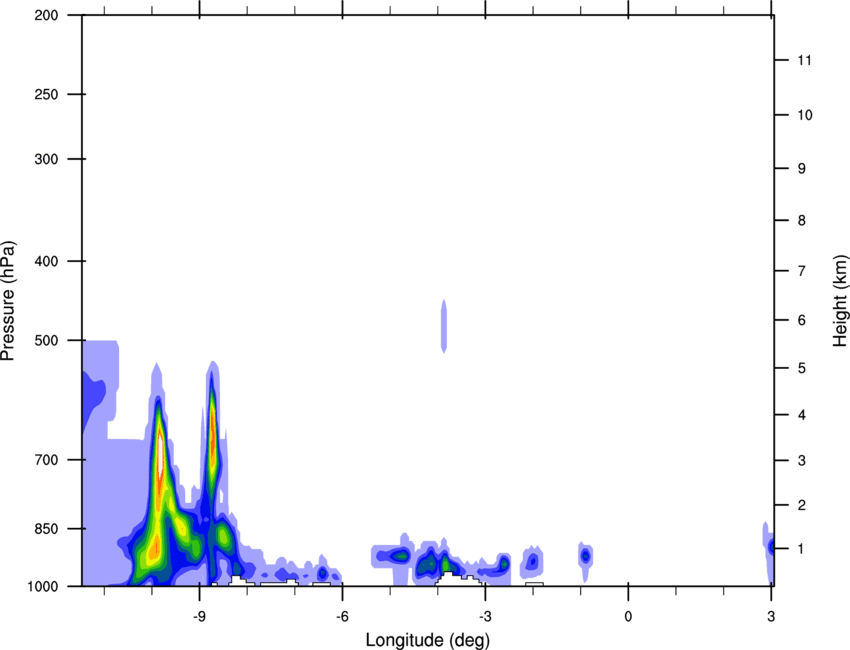Select the 250 pressure tick label

tap(46, 94)
